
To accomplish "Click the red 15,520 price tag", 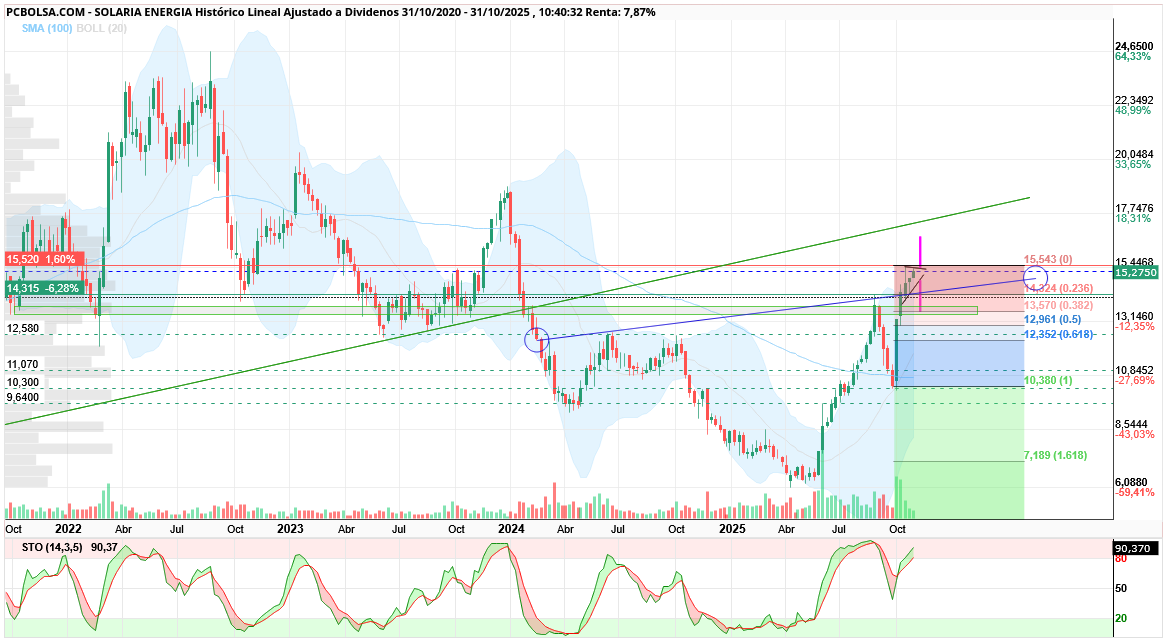I will point(41,259).
